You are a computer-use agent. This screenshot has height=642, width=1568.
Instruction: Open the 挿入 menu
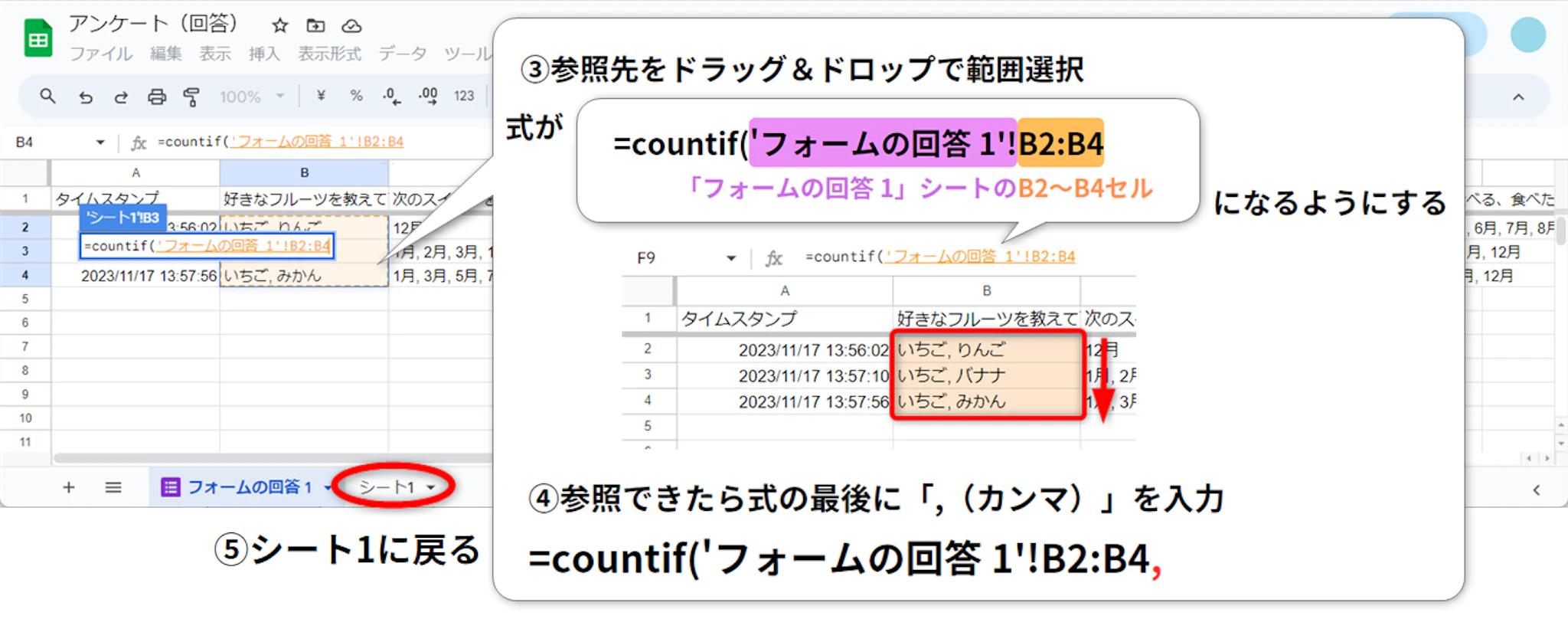click(264, 54)
